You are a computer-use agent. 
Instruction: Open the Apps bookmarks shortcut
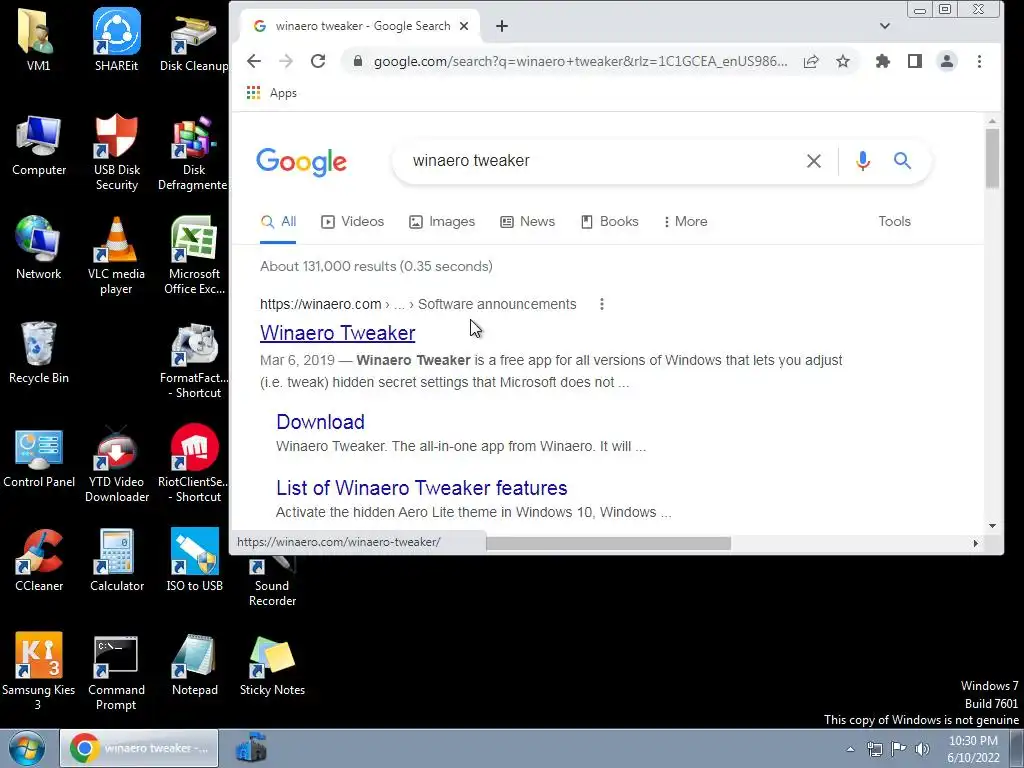271,93
